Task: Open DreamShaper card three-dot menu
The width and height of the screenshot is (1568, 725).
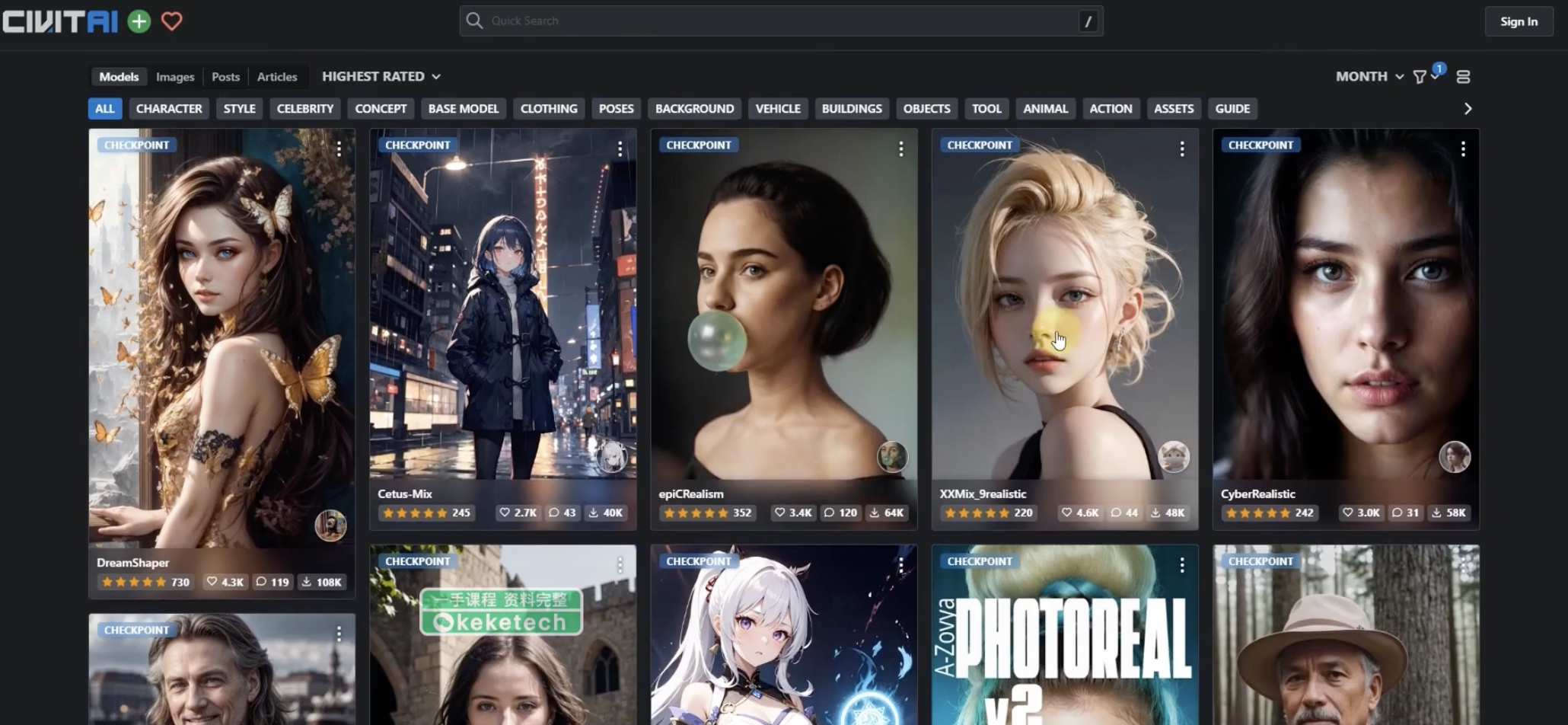Action: 339,149
